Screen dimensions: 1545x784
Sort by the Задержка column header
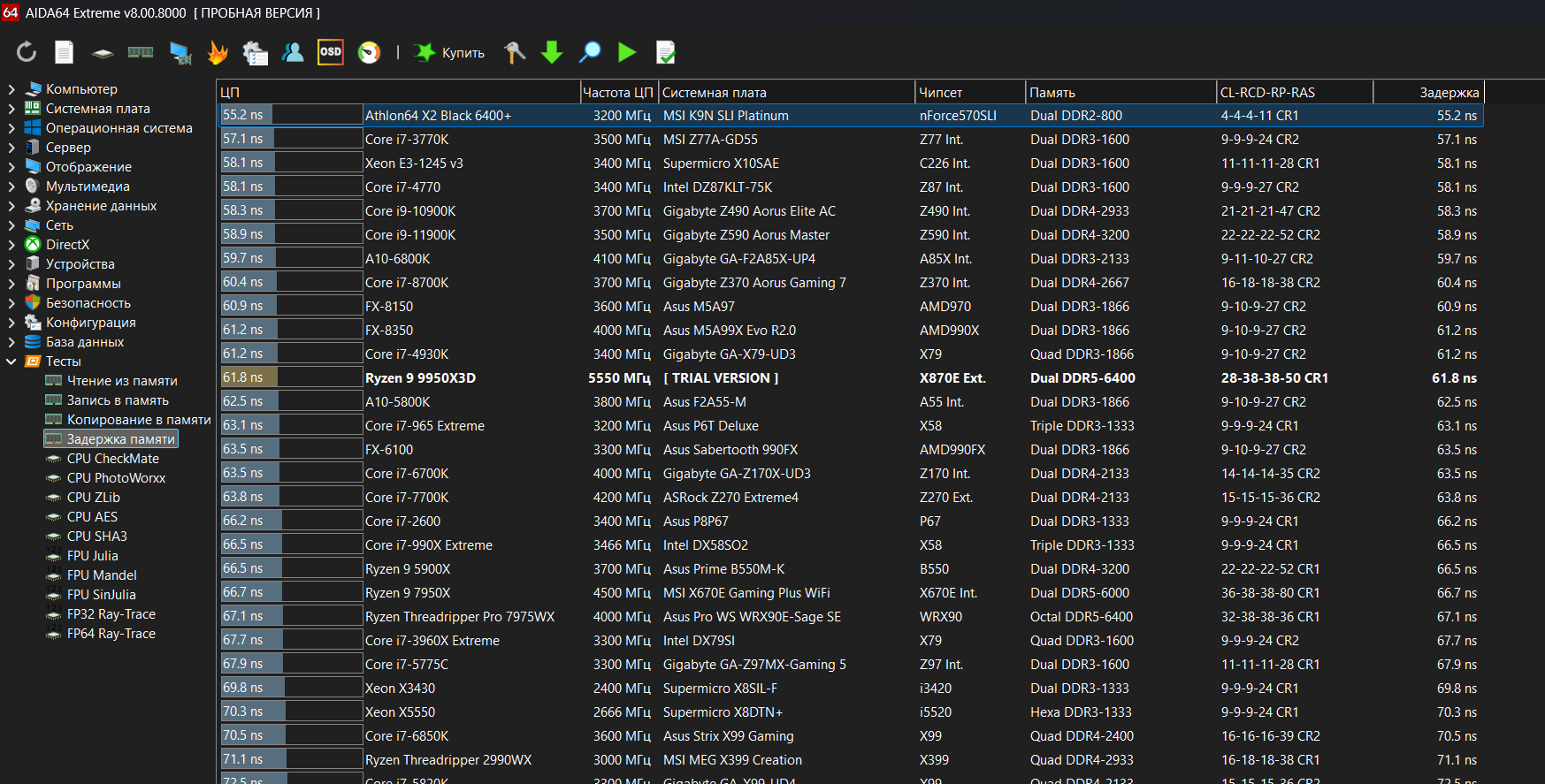coord(1428,92)
